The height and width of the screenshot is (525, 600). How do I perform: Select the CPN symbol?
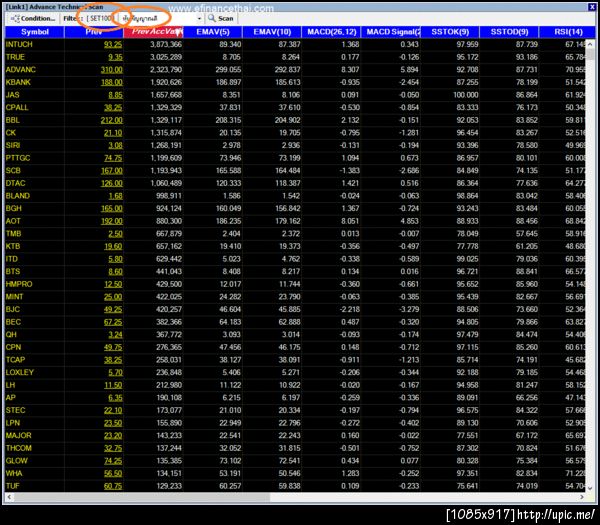[x=13, y=347]
